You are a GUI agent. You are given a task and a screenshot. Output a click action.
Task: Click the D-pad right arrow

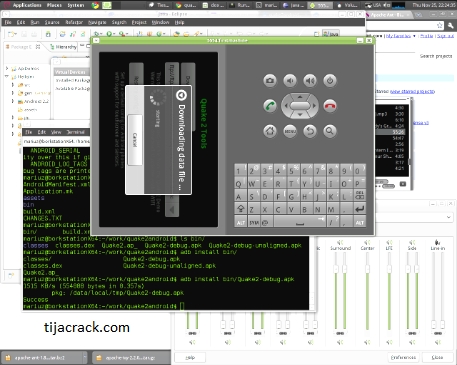point(314,106)
